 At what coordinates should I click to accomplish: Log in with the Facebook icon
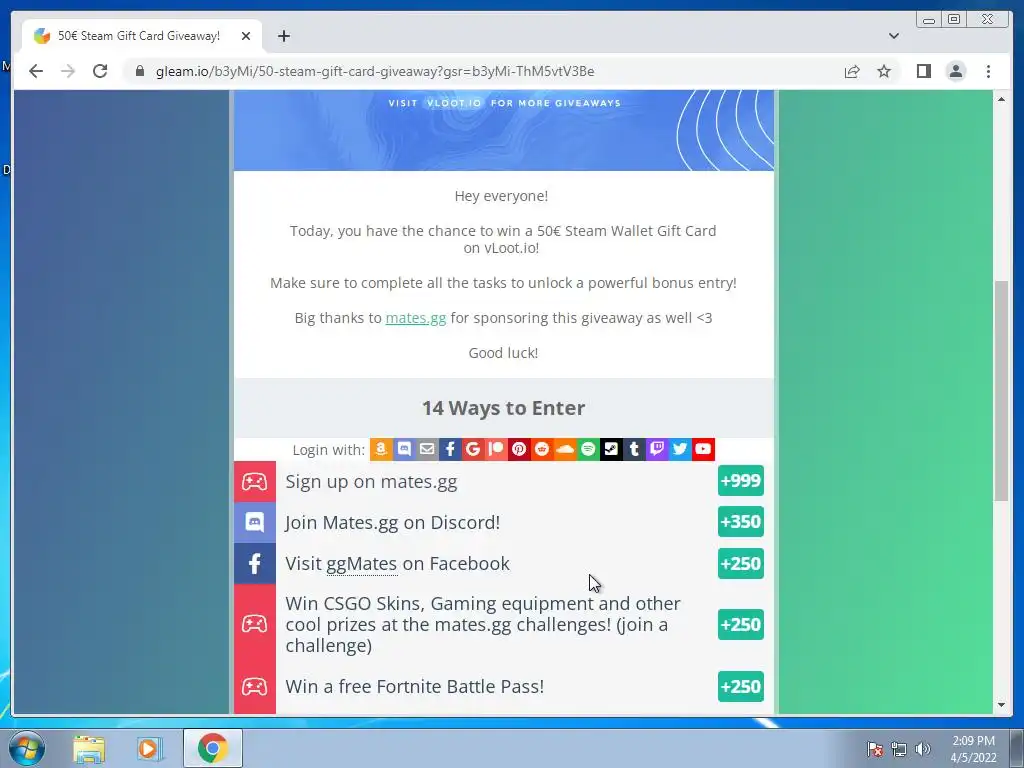(450, 449)
